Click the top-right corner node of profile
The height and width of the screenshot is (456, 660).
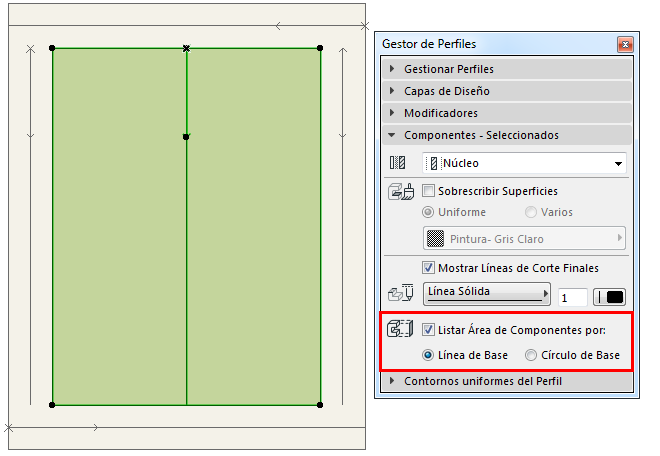(320, 48)
